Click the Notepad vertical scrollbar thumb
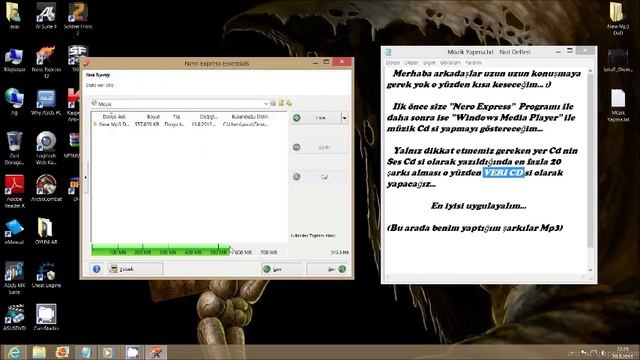 pyautogui.click(x=590, y=161)
